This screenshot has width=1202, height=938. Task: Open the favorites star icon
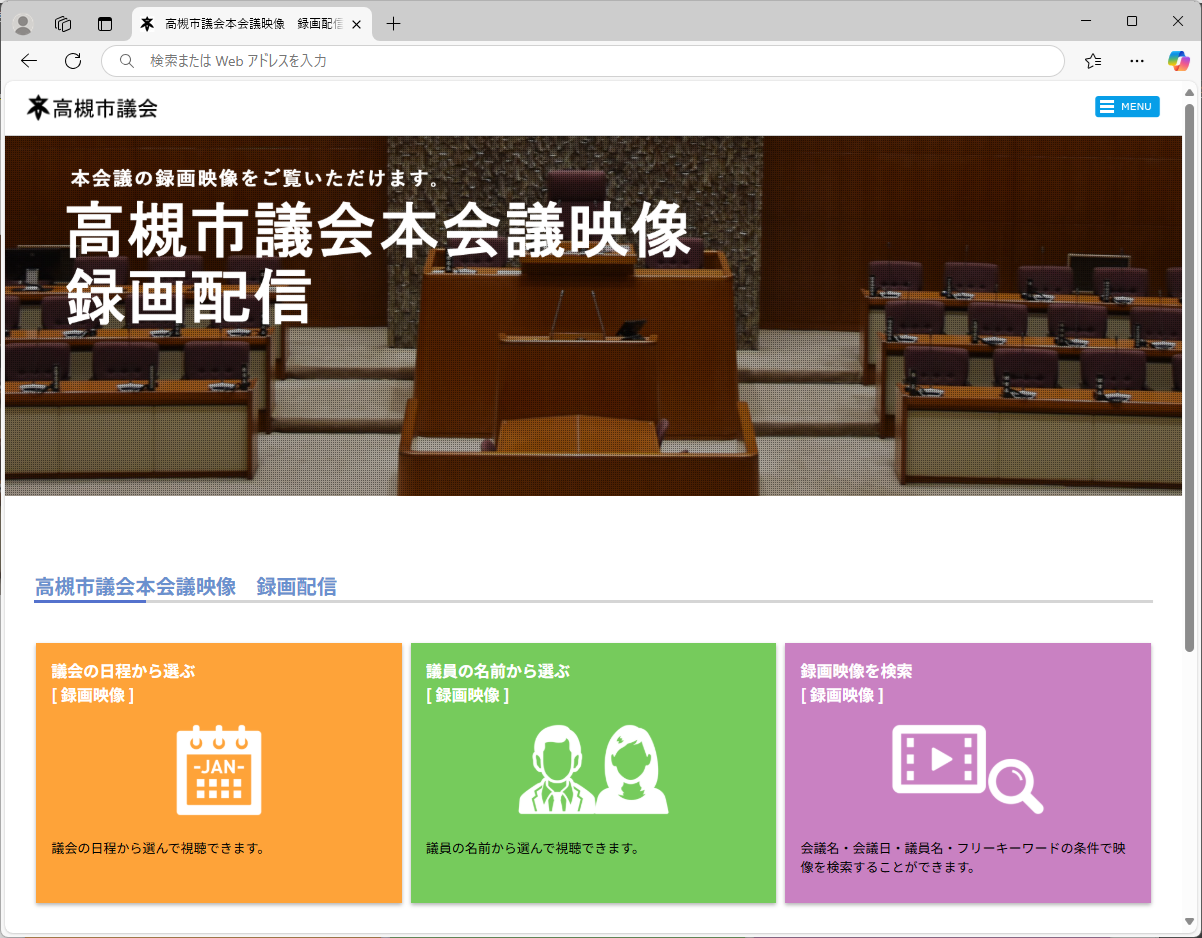pyautogui.click(x=1093, y=61)
